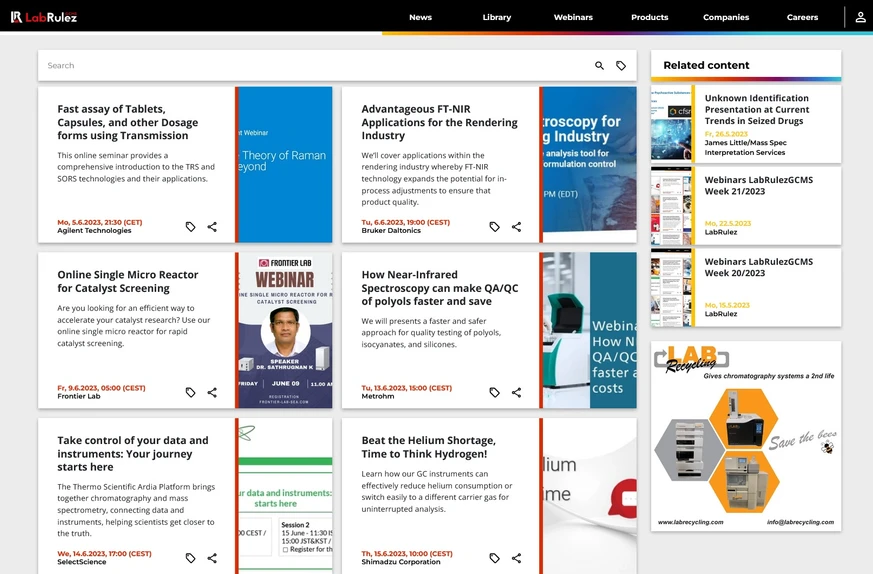Screen dimensions: 873x574
Task: Click Agilent Technologies company name
Action: point(94,230)
